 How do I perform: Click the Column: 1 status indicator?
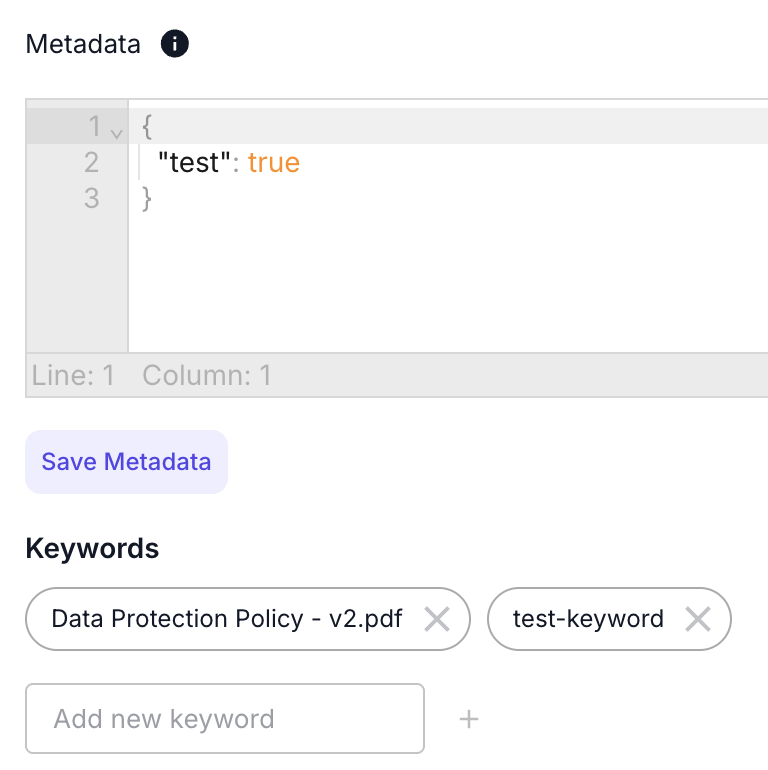207,376
